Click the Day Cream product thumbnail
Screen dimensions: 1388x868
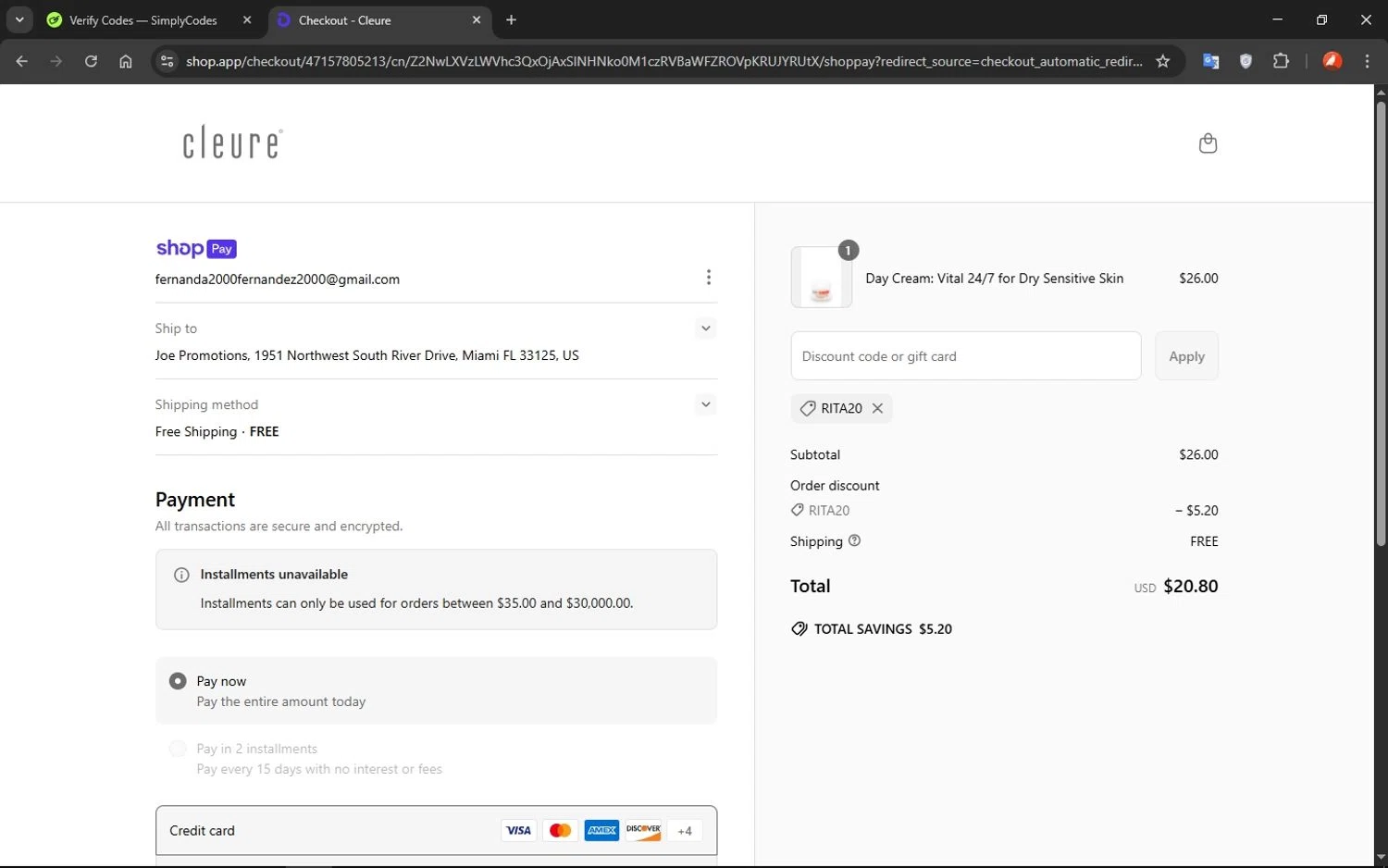(822, 278)
